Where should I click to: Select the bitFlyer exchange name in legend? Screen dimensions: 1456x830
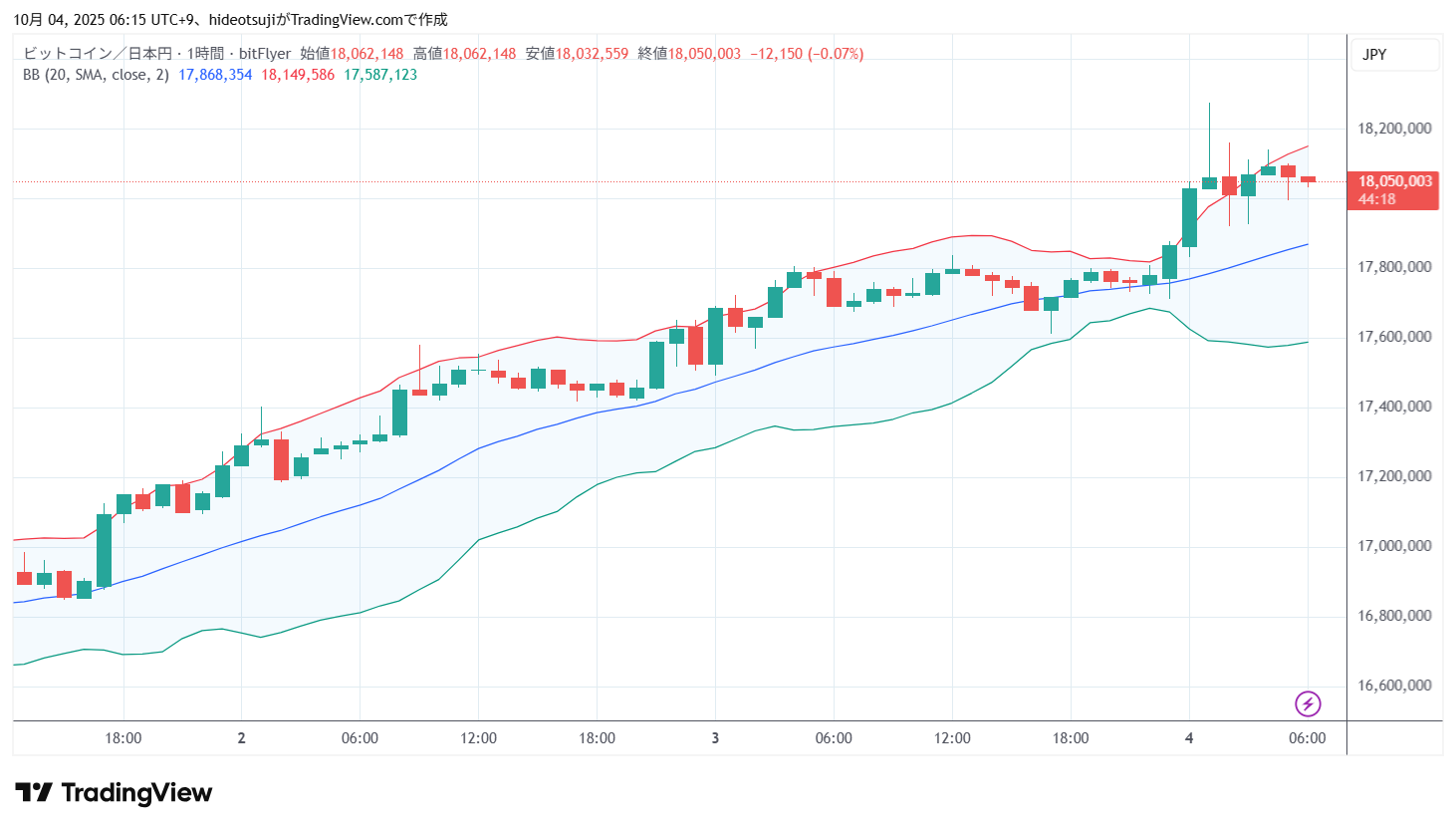(265, 54)
